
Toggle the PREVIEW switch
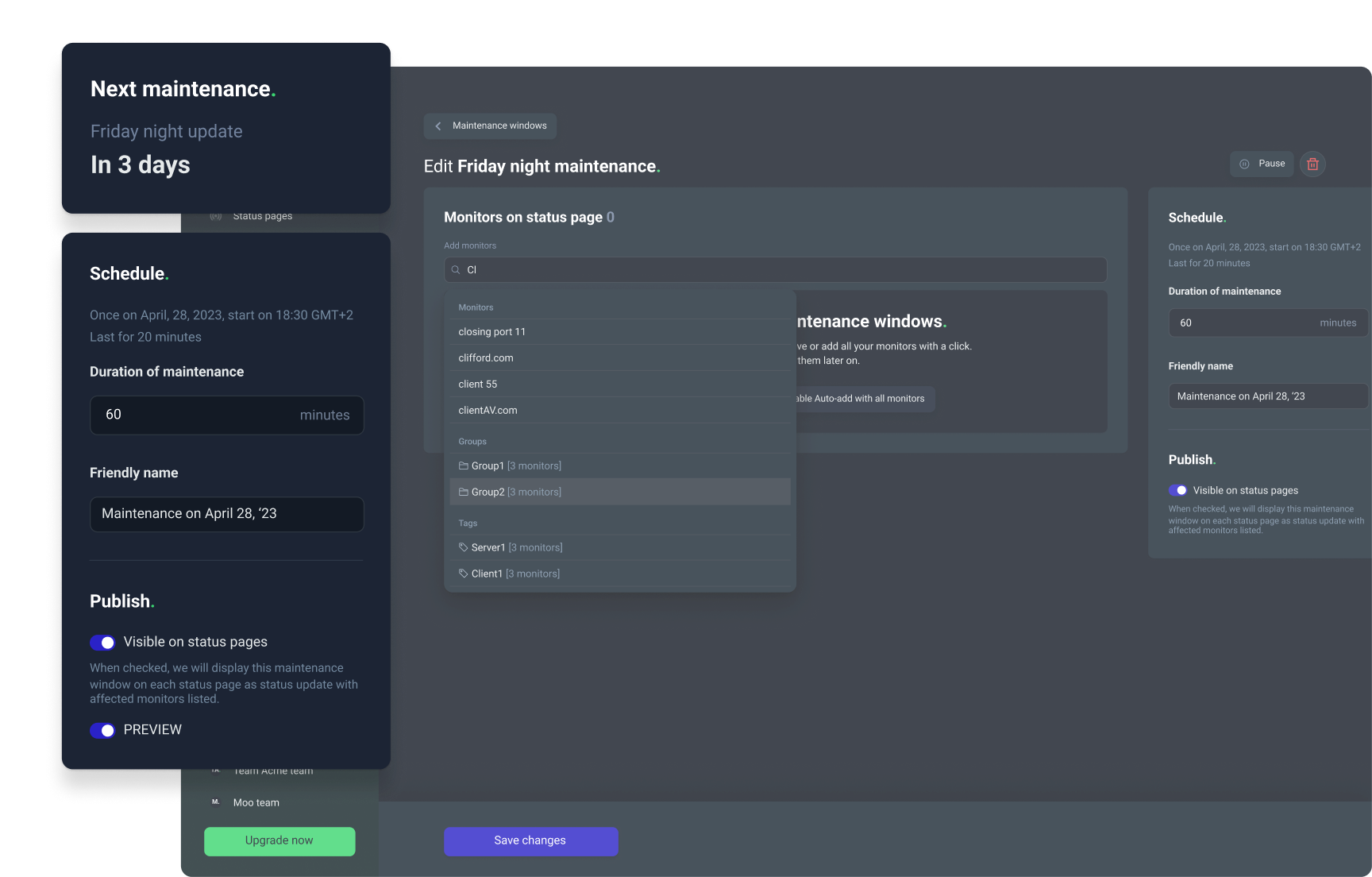[x=102, y=730]
